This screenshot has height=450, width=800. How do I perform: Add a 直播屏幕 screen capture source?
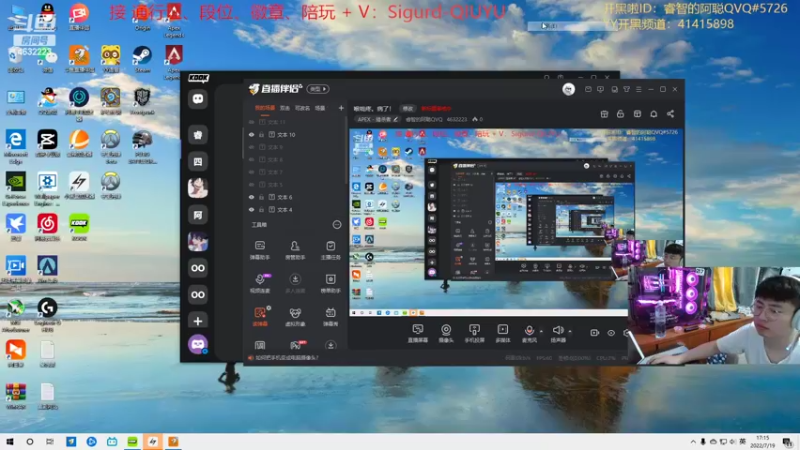point(417,333)
